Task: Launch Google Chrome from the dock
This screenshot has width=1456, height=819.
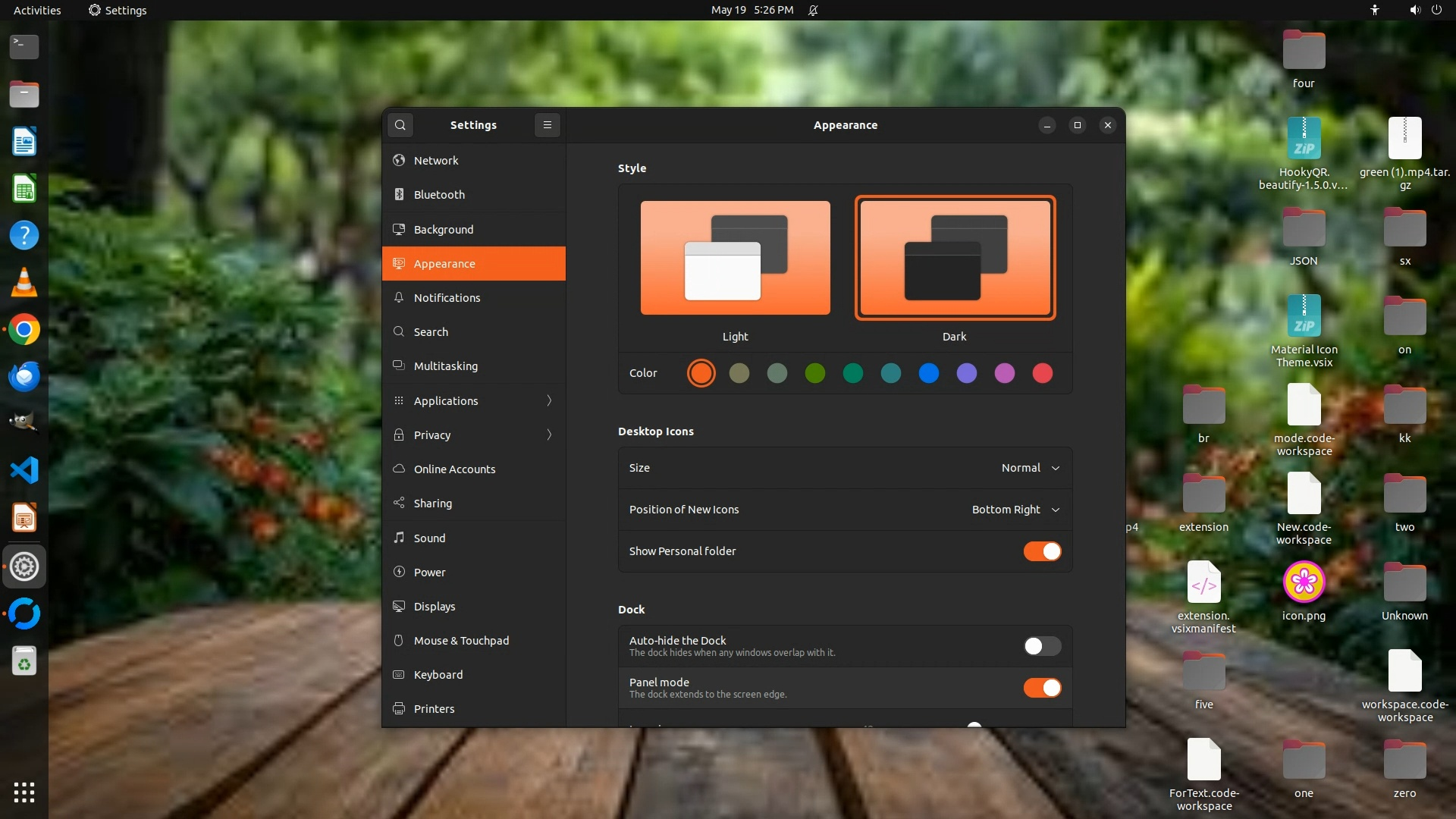Action: (24, 330)
